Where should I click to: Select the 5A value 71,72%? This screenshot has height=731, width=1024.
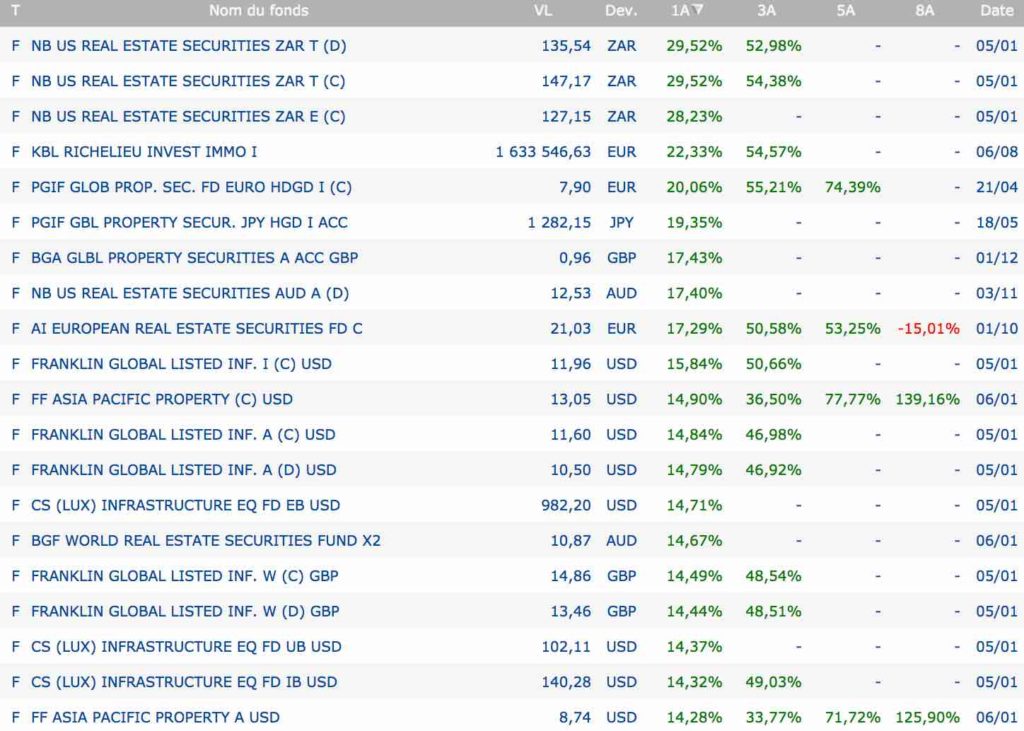tap(853, 717)
